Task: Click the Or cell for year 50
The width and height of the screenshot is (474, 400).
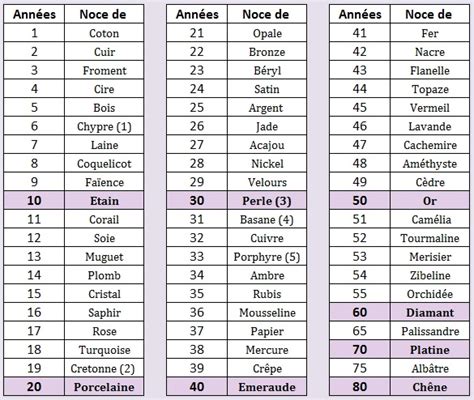Action: pos(430,201)
